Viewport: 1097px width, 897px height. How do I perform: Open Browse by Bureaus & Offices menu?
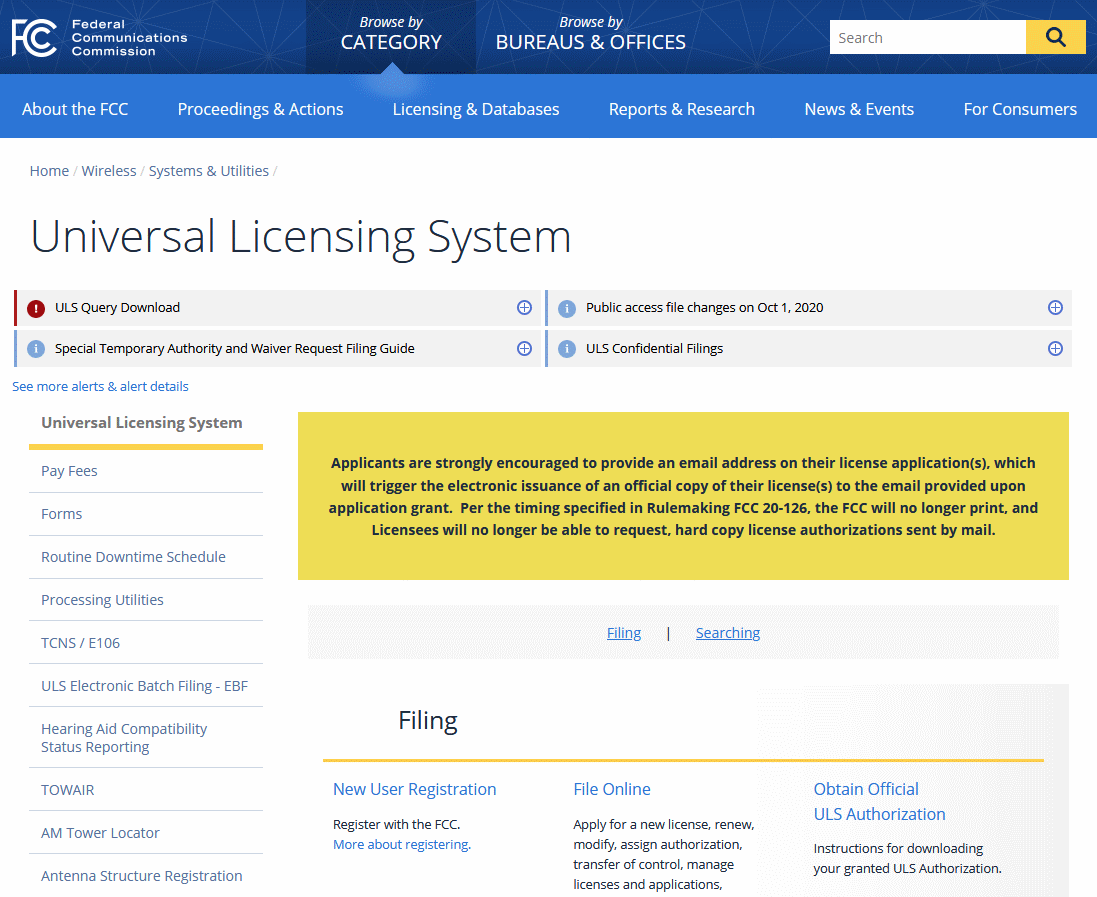590,33
